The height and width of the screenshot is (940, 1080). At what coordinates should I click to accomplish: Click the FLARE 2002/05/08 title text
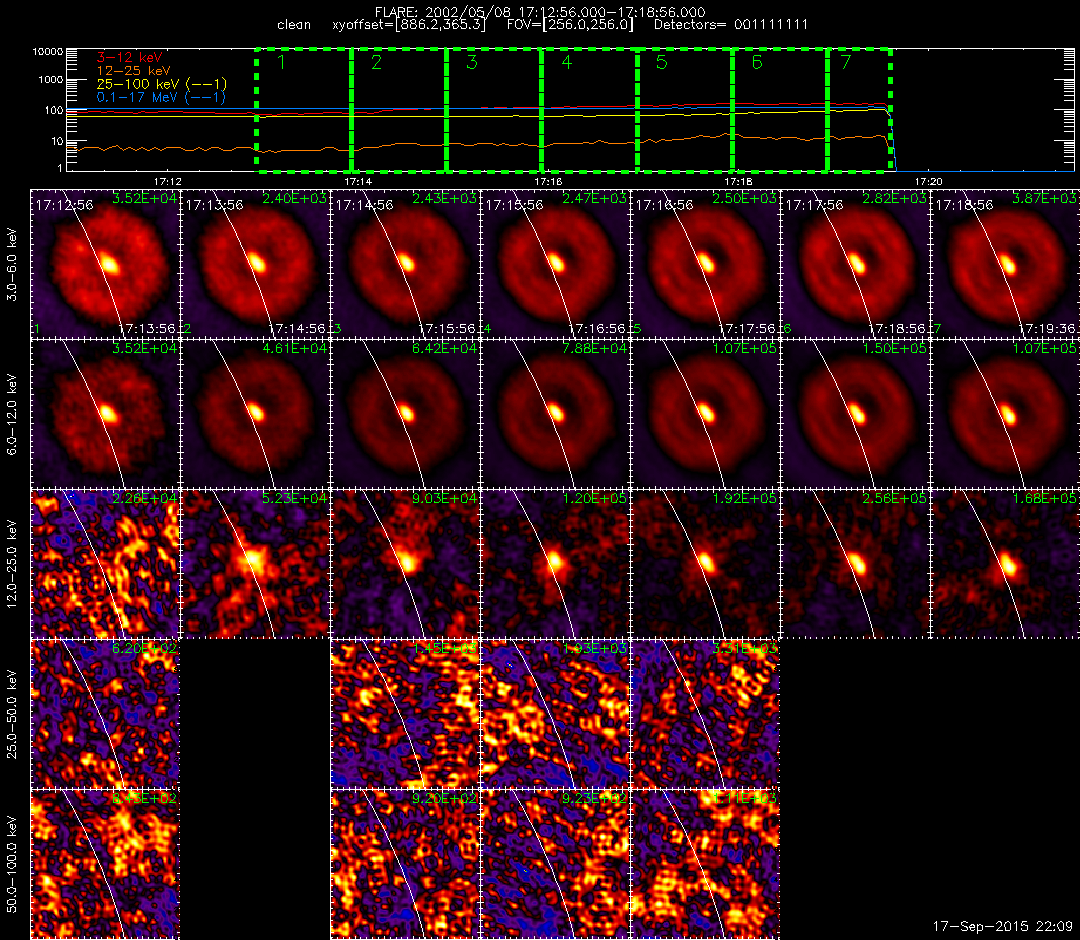pyautogui.click(x=540, y=12)
